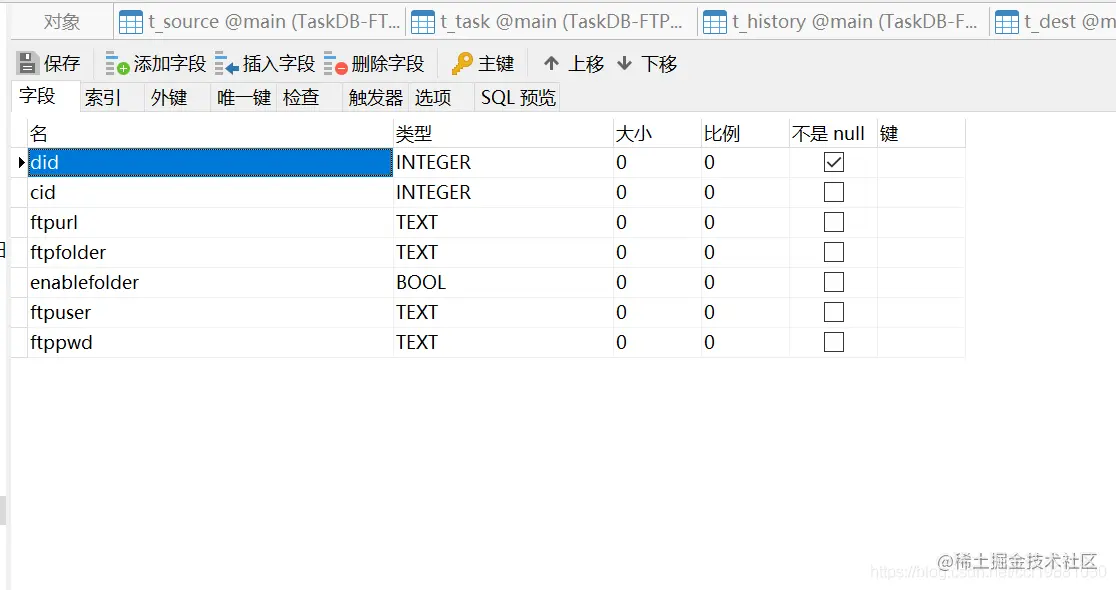The height and width of the screenshot is (590, 1116).
Task: Select the ftpfolder field name cell
Action: click(x=210, y=252)
